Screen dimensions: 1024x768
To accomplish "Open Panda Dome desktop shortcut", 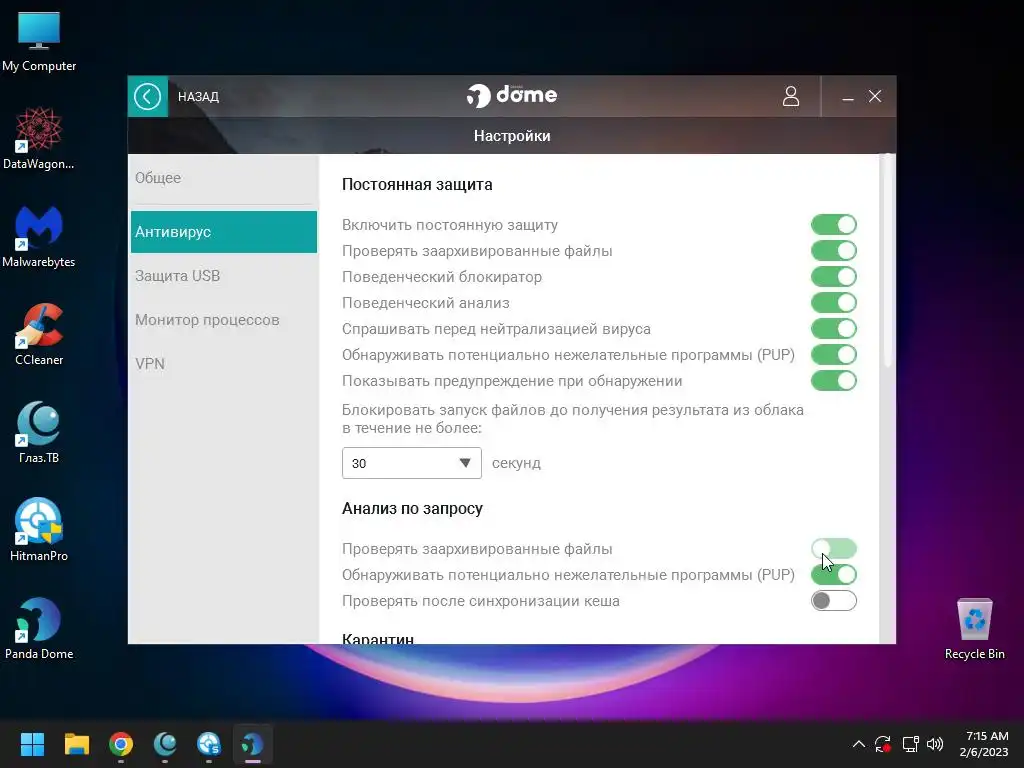I will [39, 629].
